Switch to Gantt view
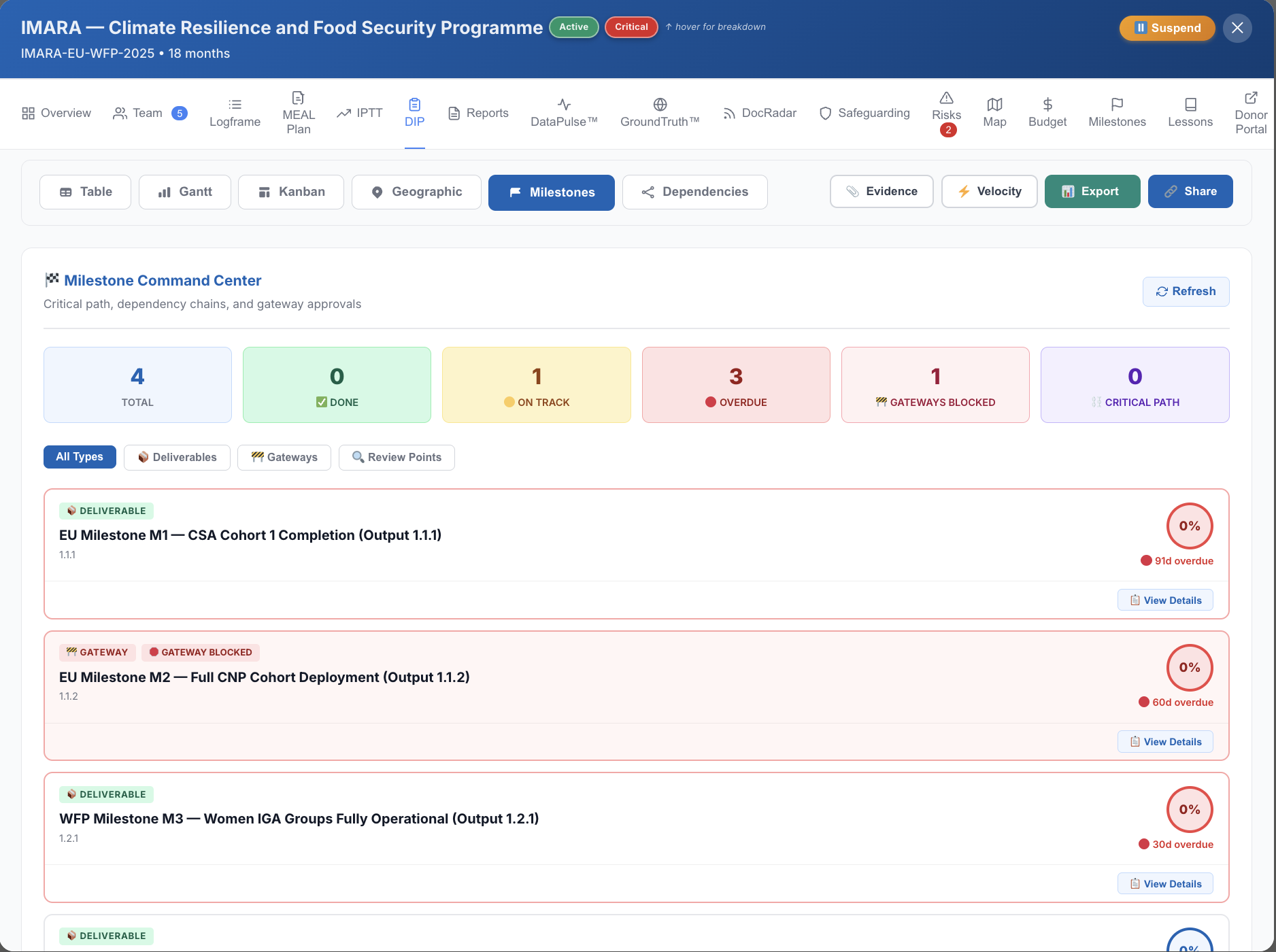This screenshot has height=952, width=1276. 185,192
